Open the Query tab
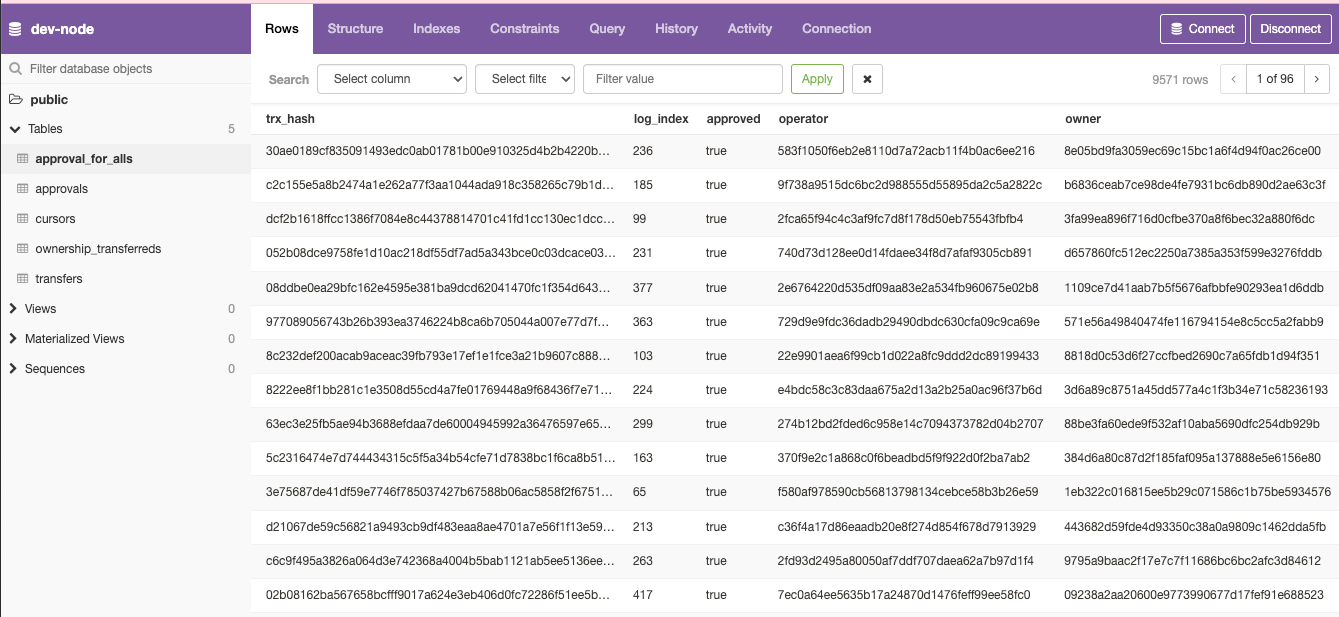Screen dimensions: 1339x617 pos(607,29)
